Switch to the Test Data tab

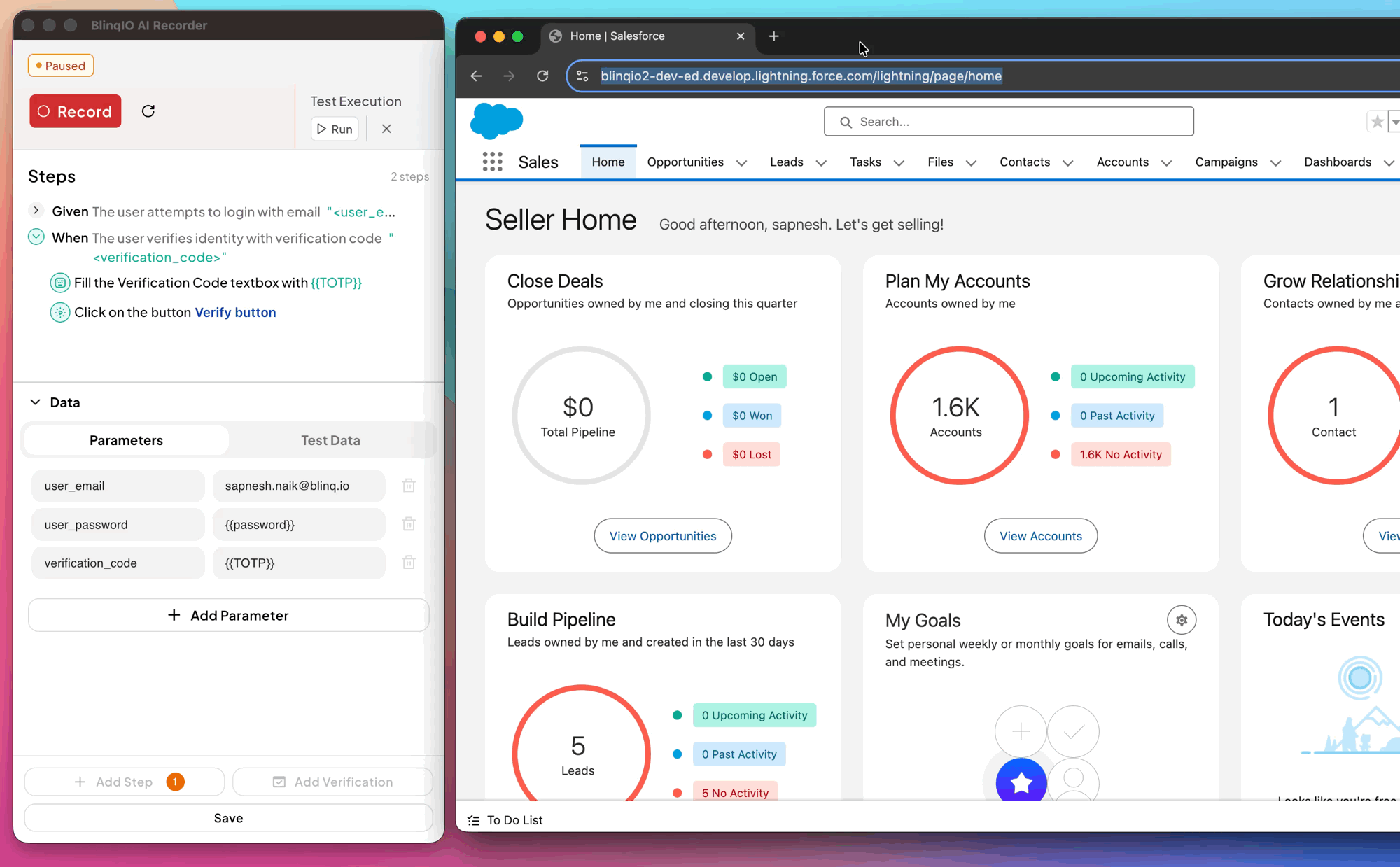(330, 440)
